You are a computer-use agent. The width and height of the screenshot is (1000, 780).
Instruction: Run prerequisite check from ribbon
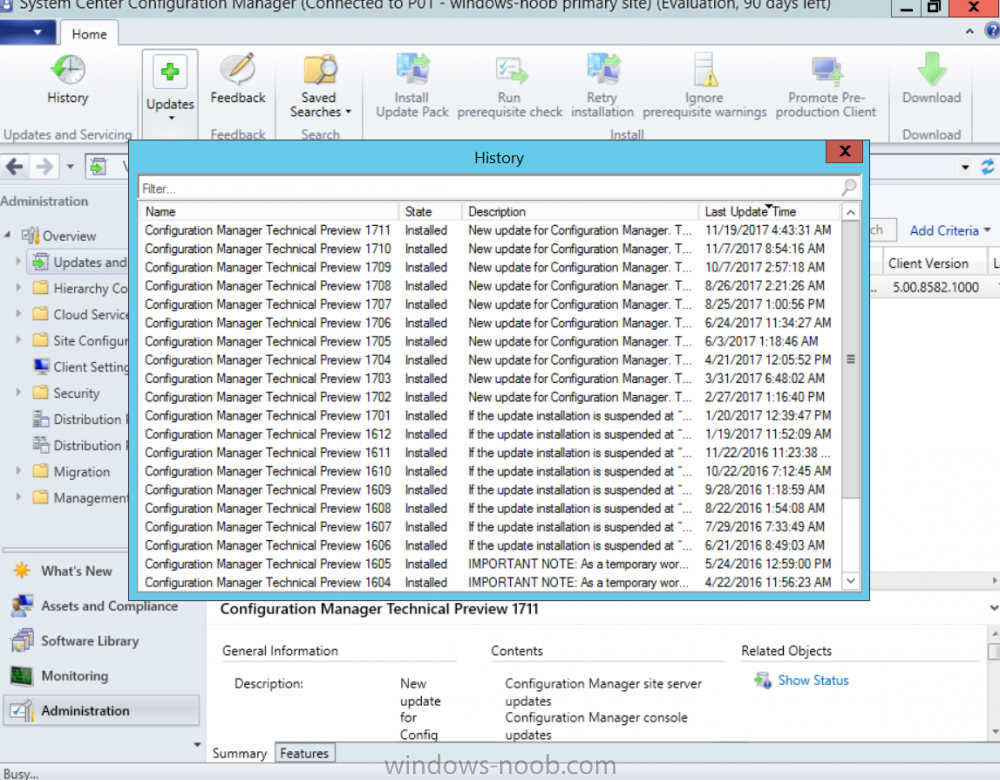(x=510, y=86)
